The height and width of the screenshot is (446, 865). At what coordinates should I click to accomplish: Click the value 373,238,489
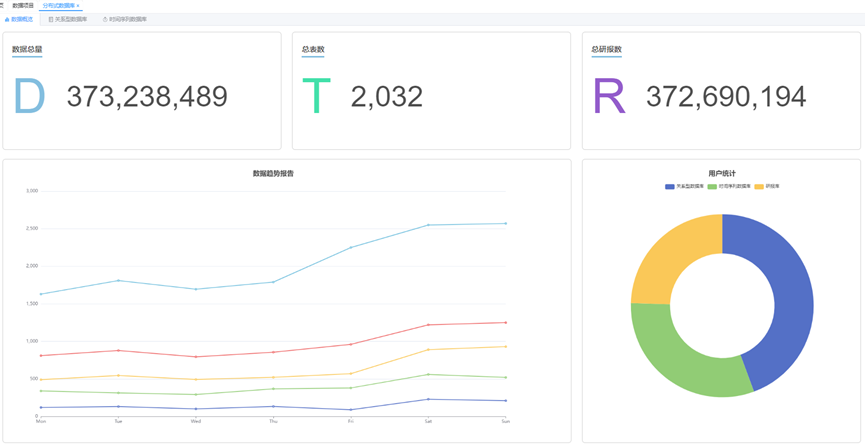[x=147, y=97]
